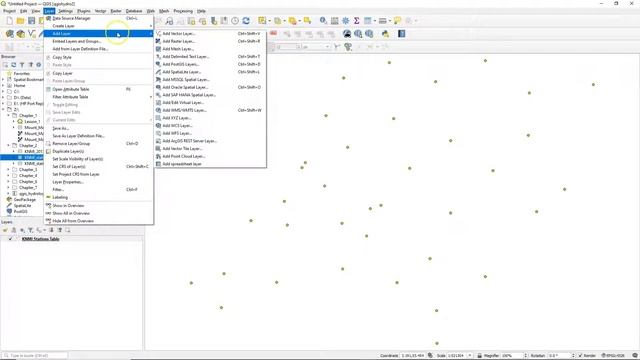Open the Processing menu

click(183, 11)
